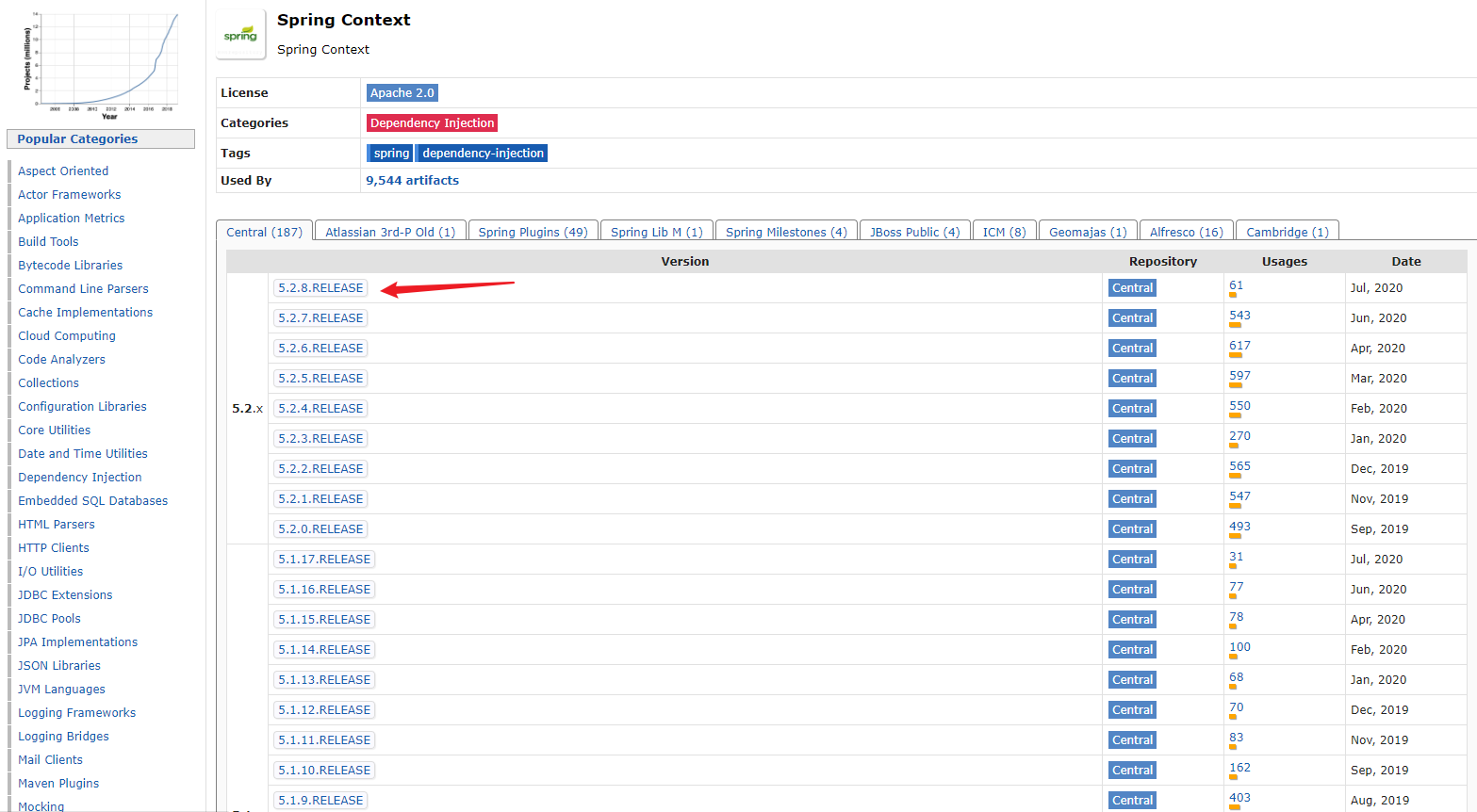Open the 9,544 artifacts link
This screenshot has width=1477, height=812.
point(412,181)
